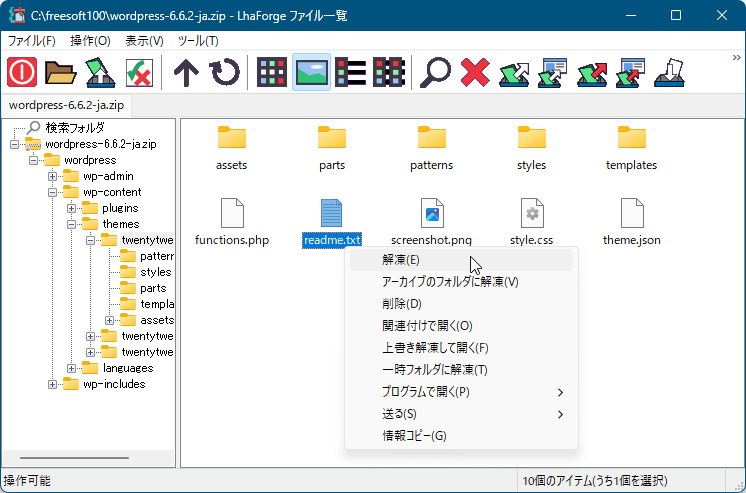Click the first window-and-tray extract icon

coord(552,73)
